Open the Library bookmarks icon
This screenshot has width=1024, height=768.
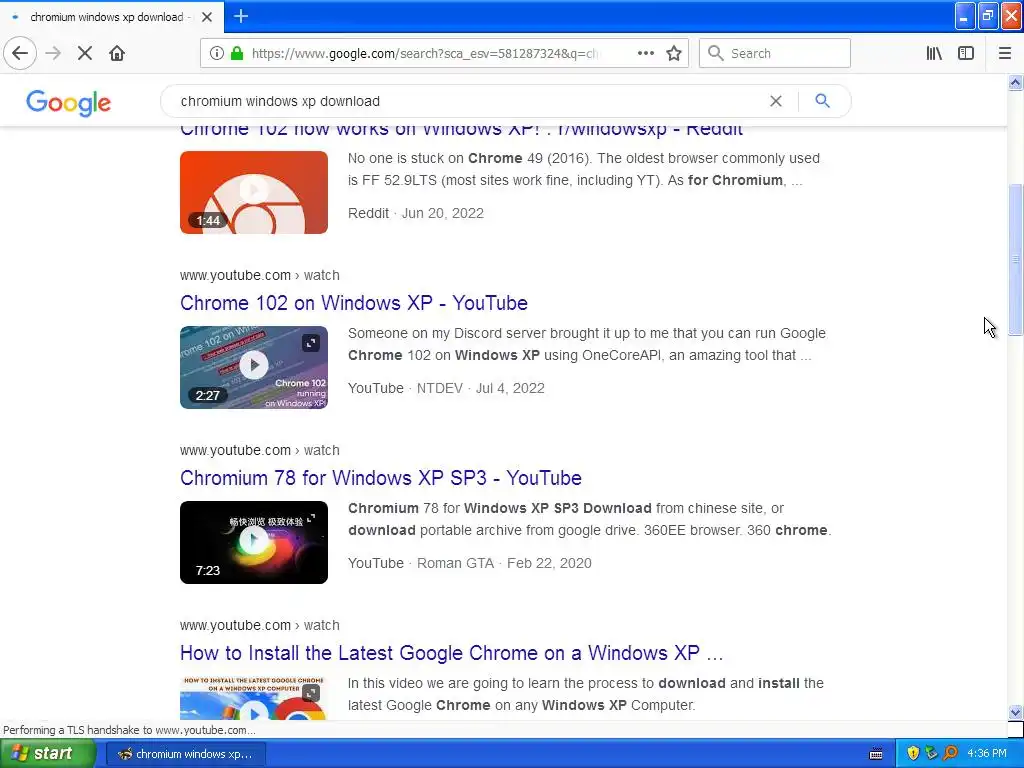tap(934, 53)
